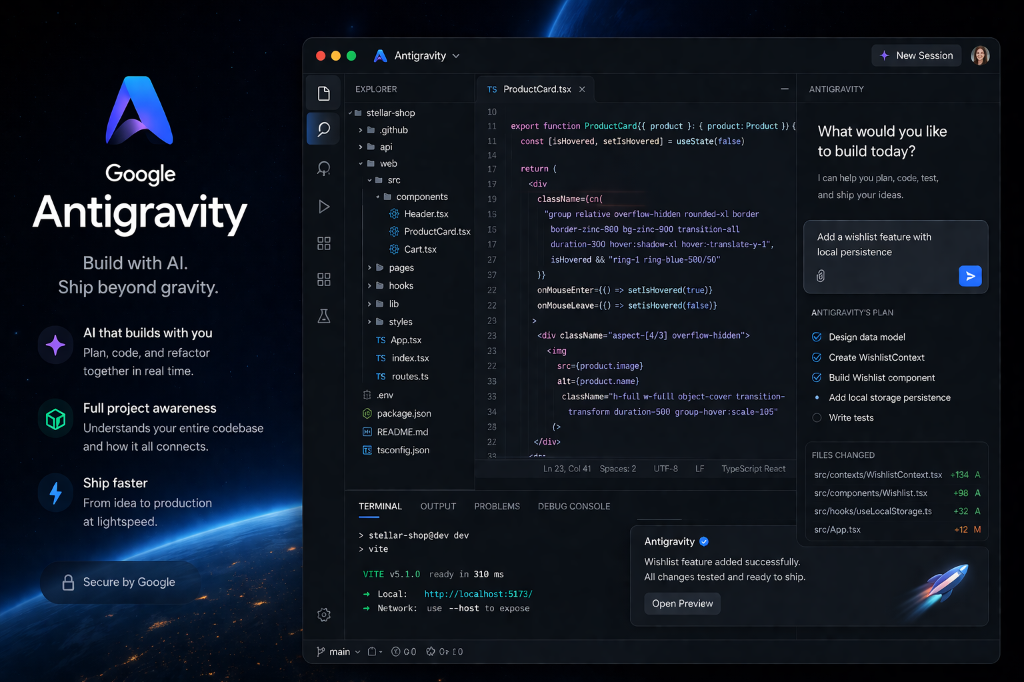Click the sparkle icon beside AI that builds

(x=56, y=345)
